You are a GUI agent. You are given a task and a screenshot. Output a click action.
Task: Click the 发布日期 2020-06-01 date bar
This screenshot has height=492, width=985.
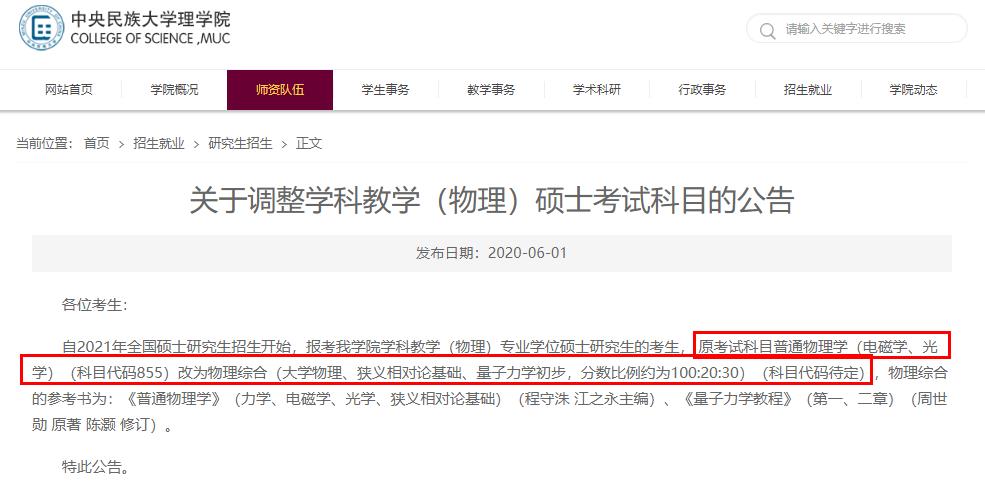click(x=492, y=253)
